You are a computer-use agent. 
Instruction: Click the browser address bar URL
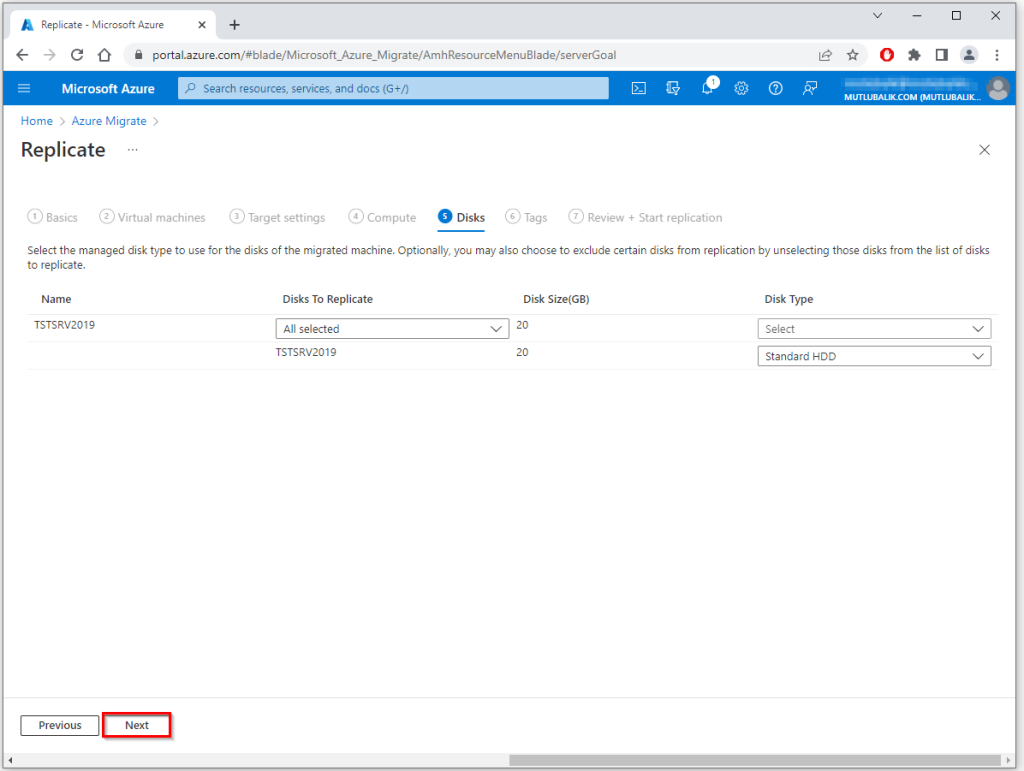click(x=384, y=55)
